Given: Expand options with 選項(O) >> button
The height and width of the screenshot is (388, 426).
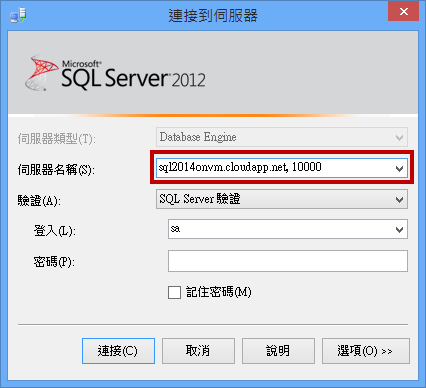Looking at the screenshot, I should click(366, 351).
